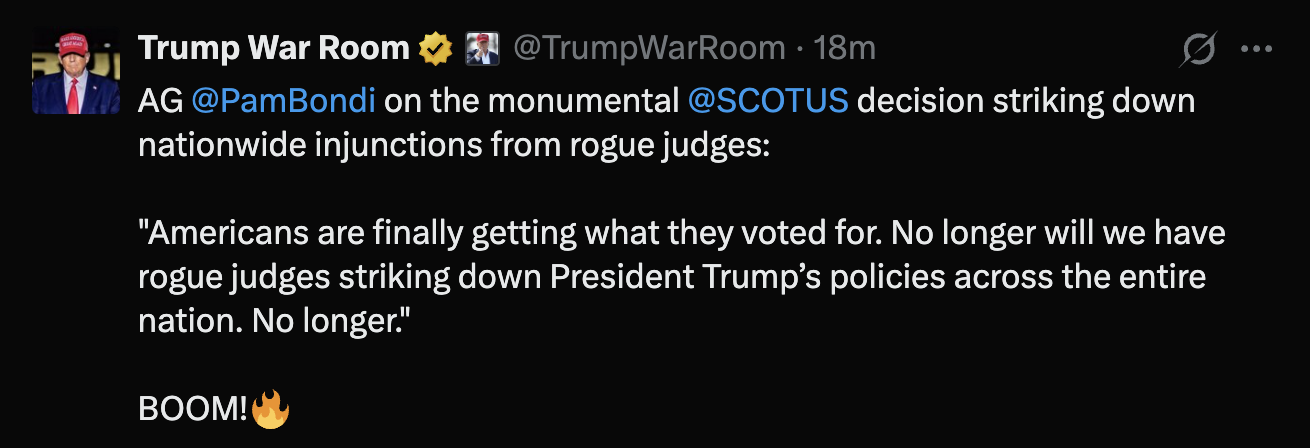
Task: Click the small affiliate badge image beside the checkmark
Action: [x=481, y=48]
